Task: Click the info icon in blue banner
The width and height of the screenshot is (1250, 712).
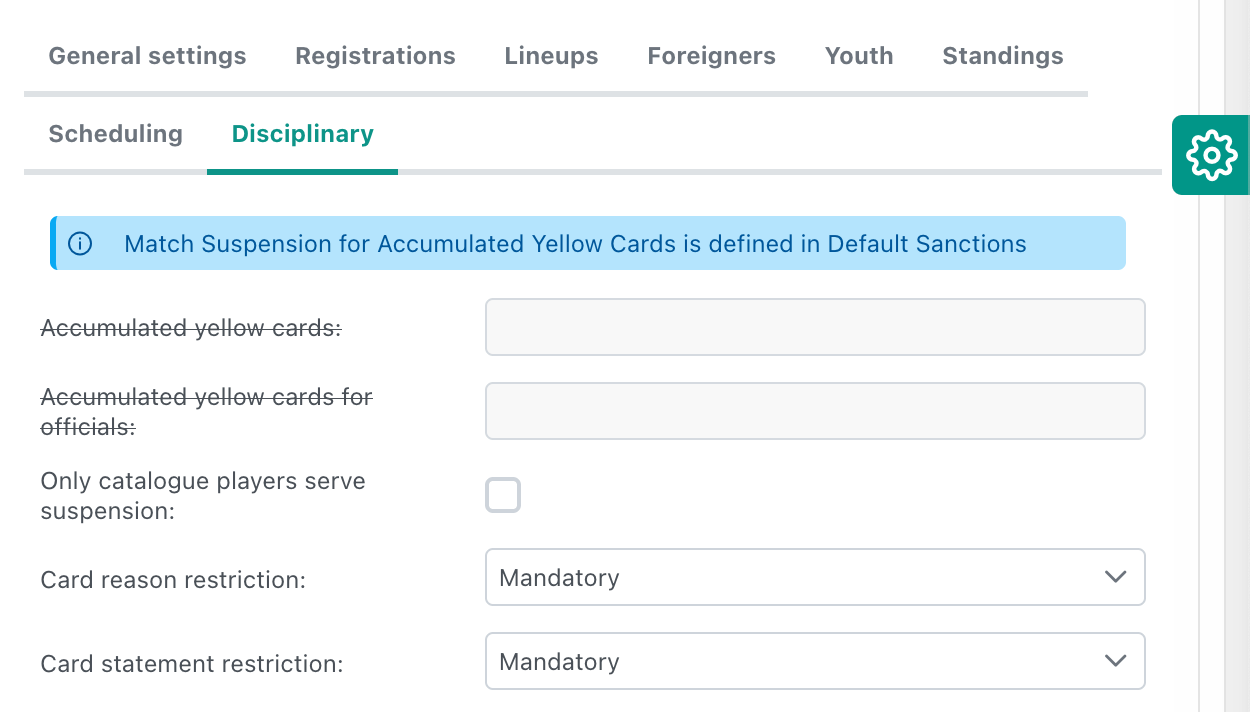Action: 80,244
